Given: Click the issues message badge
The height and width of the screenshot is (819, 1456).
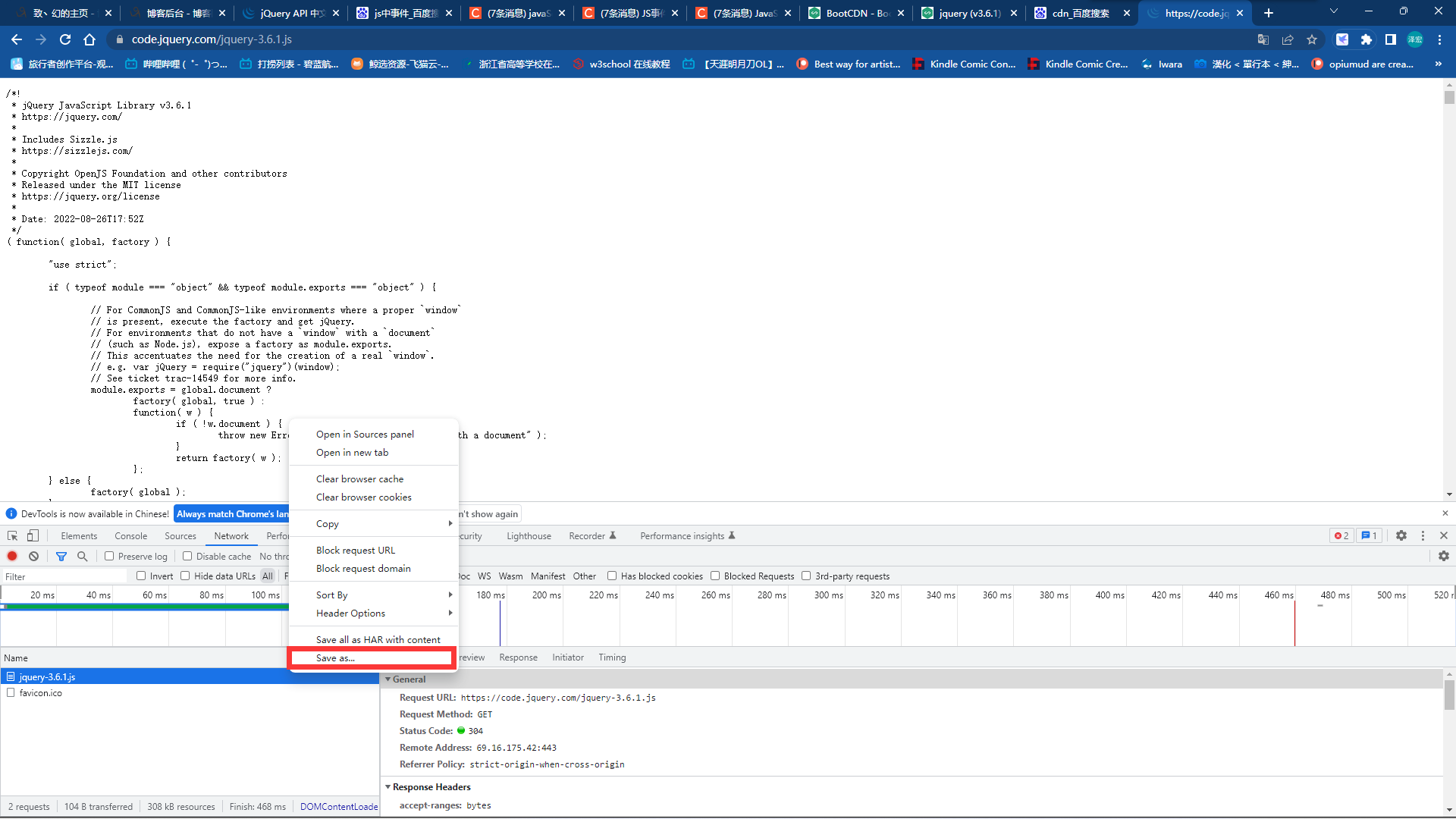Looking at the screenshot, I should coord(1369,535).
